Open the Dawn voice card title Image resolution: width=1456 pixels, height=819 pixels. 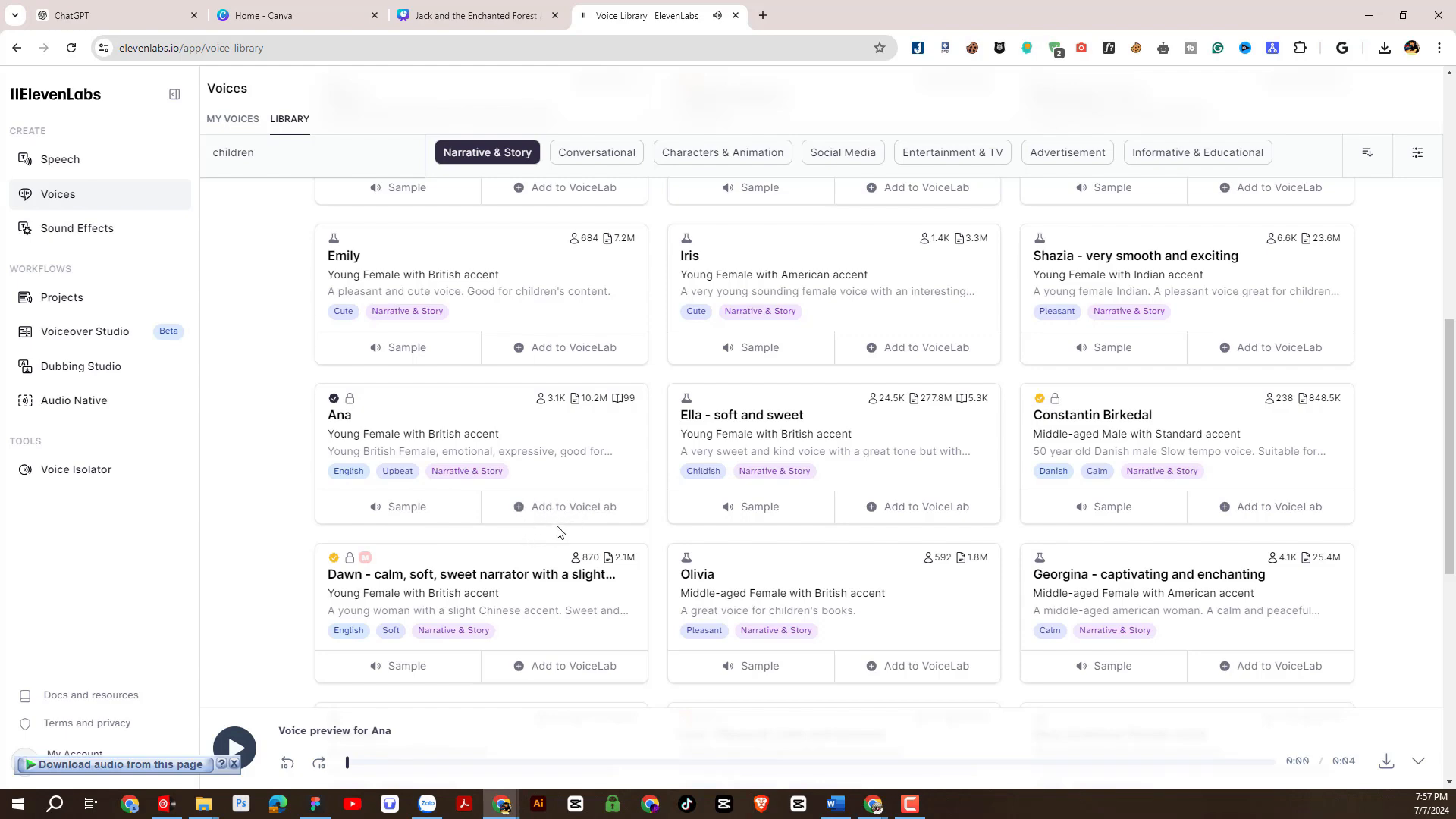pos(471,574)
